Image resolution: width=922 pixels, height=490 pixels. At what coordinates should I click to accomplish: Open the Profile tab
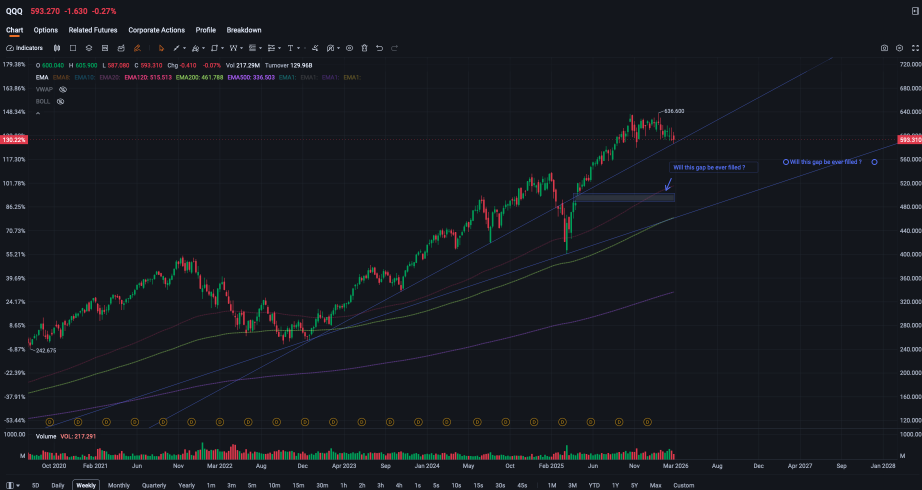(x=206, y=30)
